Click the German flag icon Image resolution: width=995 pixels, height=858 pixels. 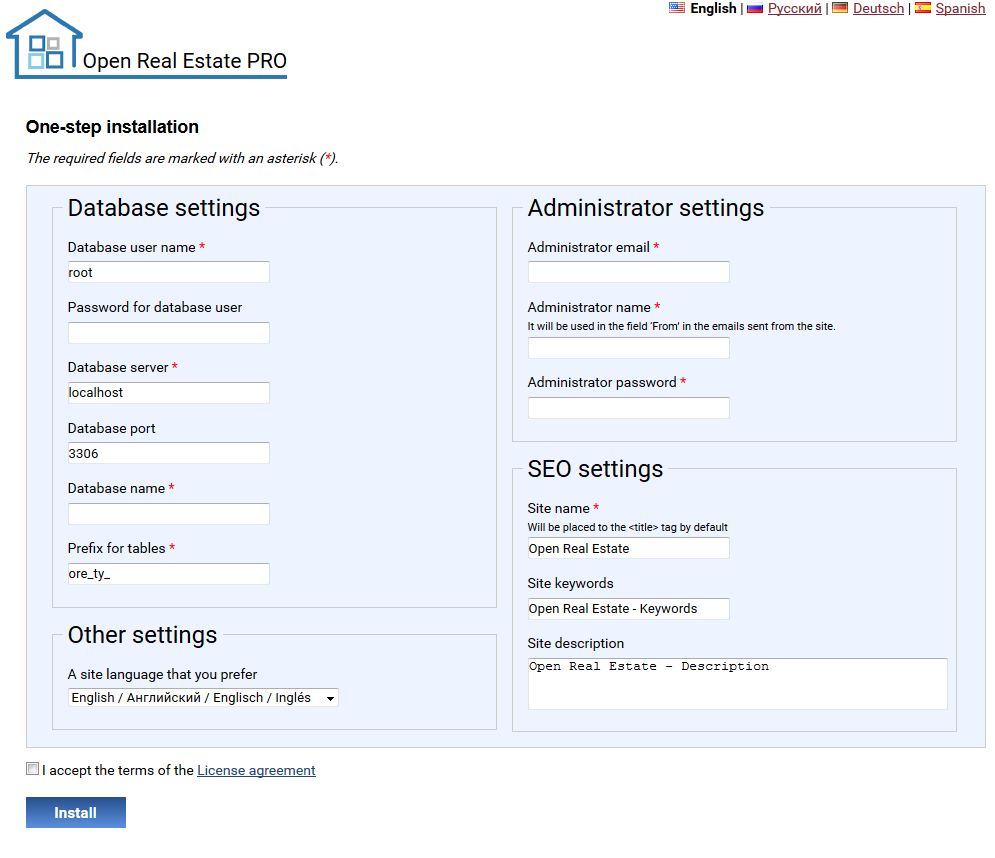click(840, 8)
